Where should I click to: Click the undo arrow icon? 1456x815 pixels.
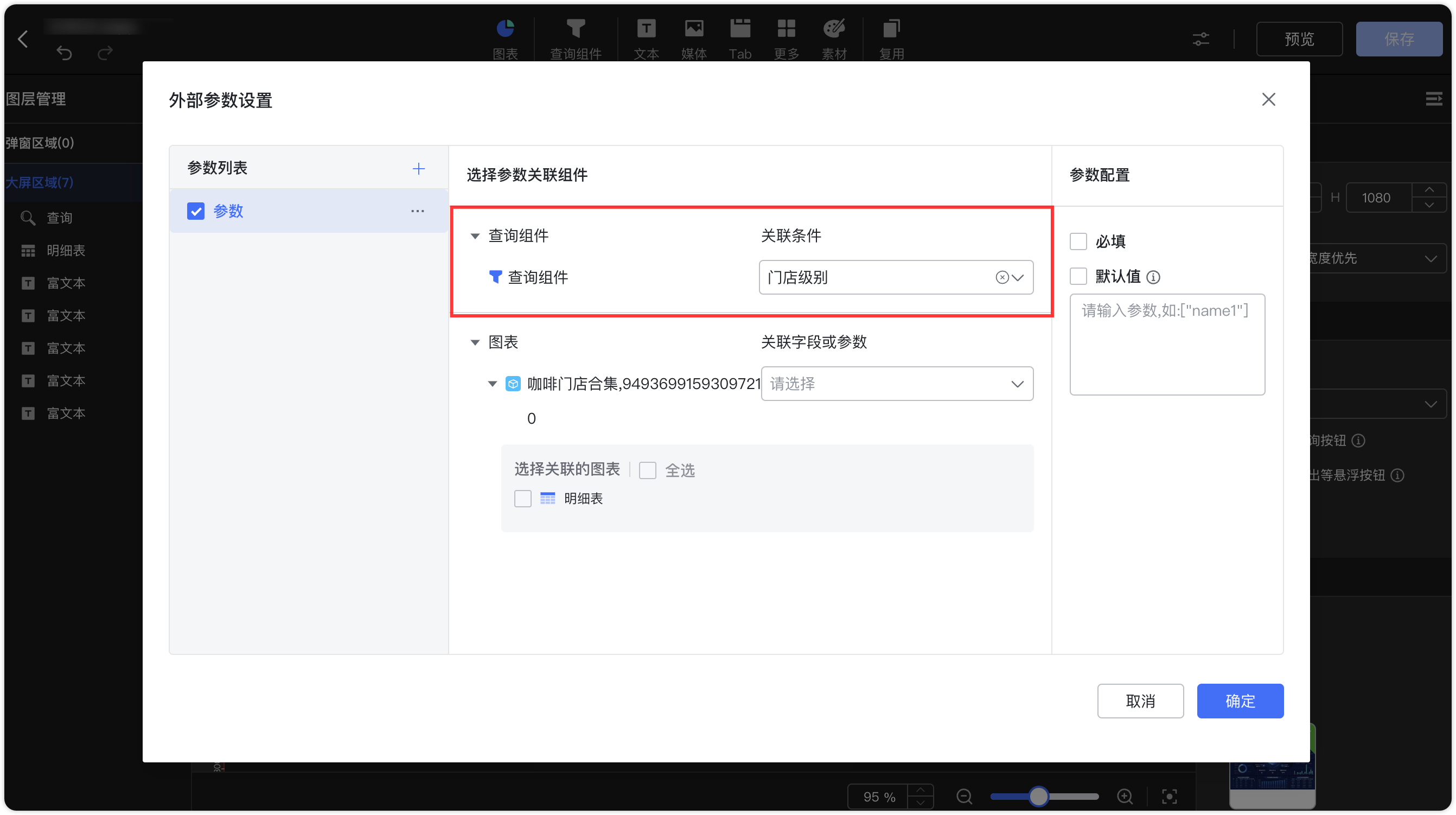[64, 53]
